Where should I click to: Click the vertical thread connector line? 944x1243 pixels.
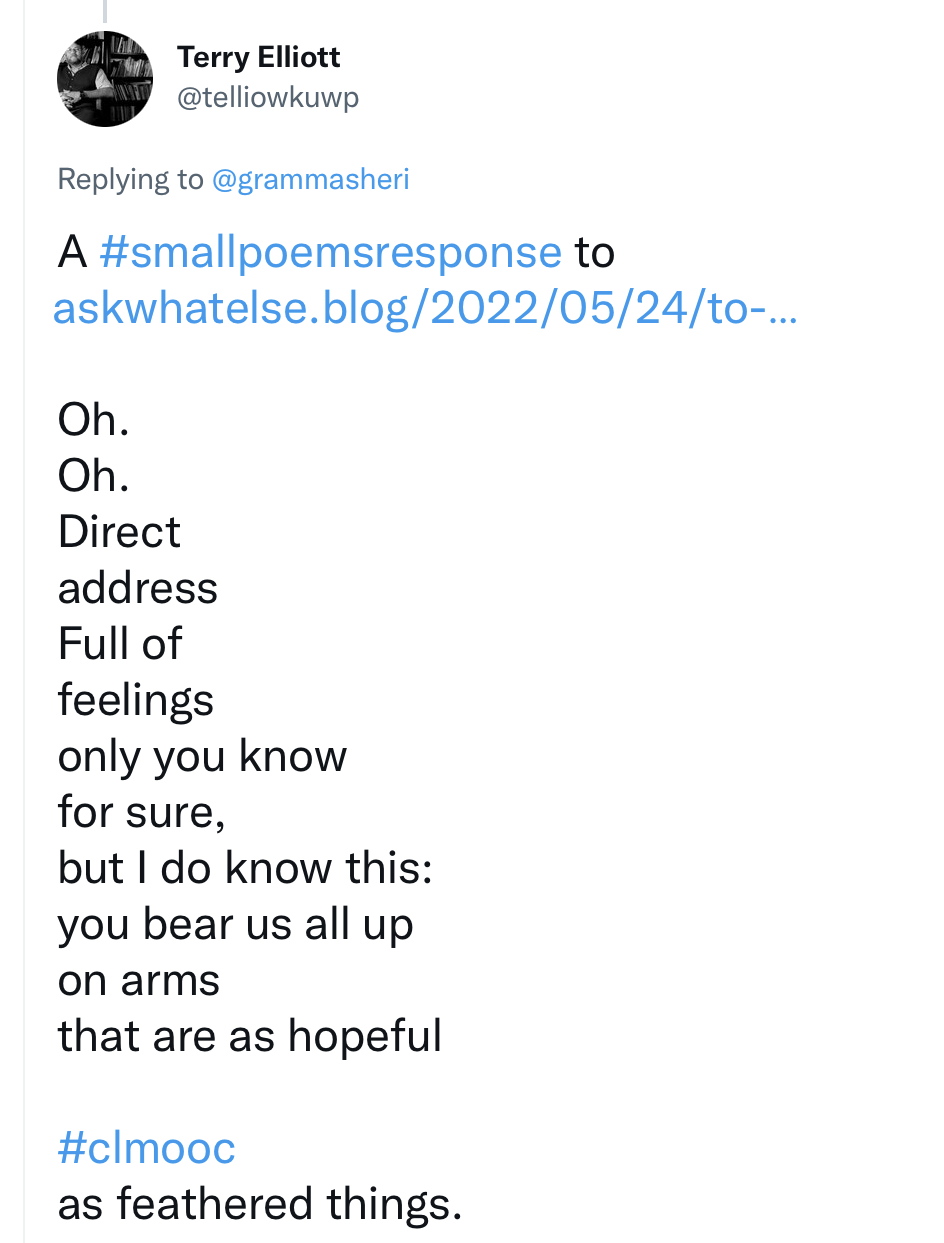[104, 10]
